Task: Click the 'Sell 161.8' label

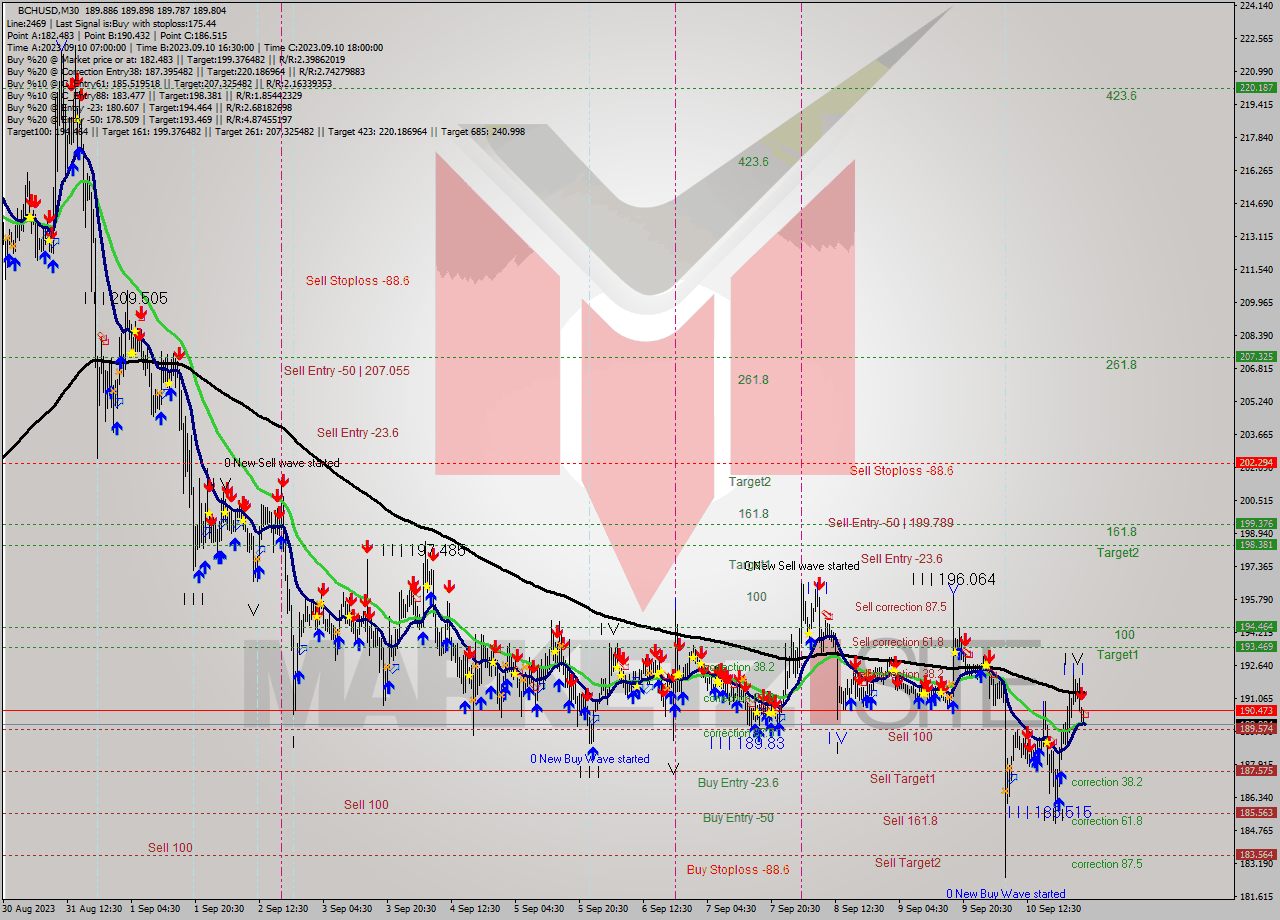Action: pos(910,820)
